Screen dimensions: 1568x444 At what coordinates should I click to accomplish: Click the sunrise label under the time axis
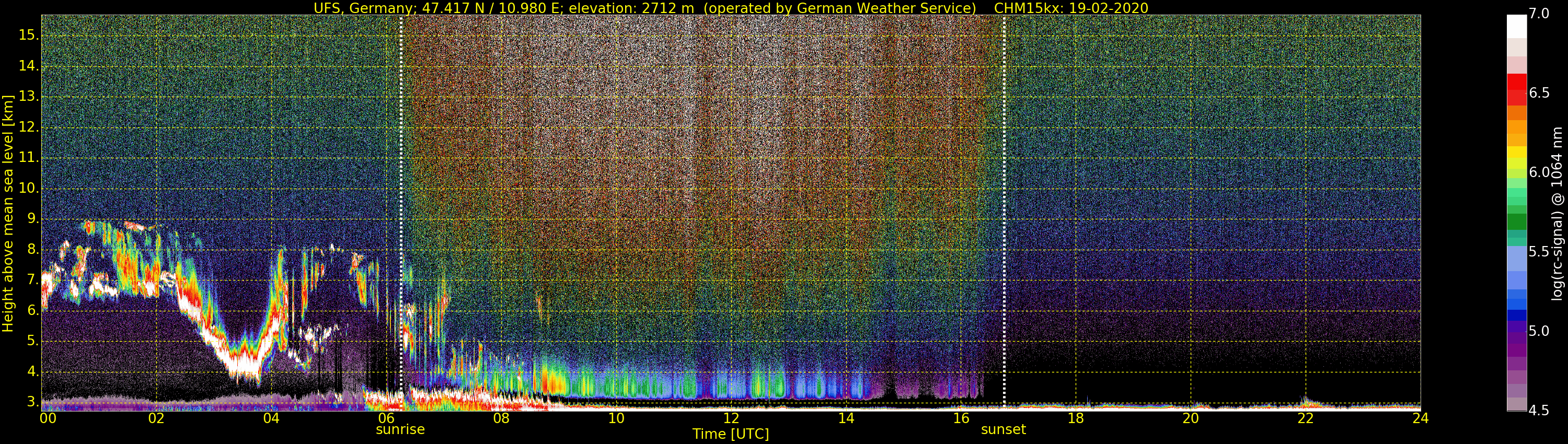pyautogui.click(x=400, y=429)
